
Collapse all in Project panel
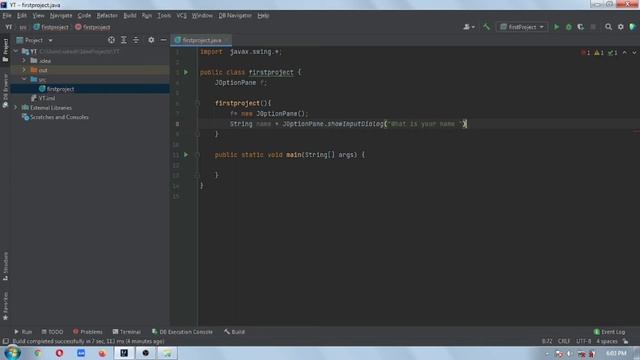[x=136, y=40]
